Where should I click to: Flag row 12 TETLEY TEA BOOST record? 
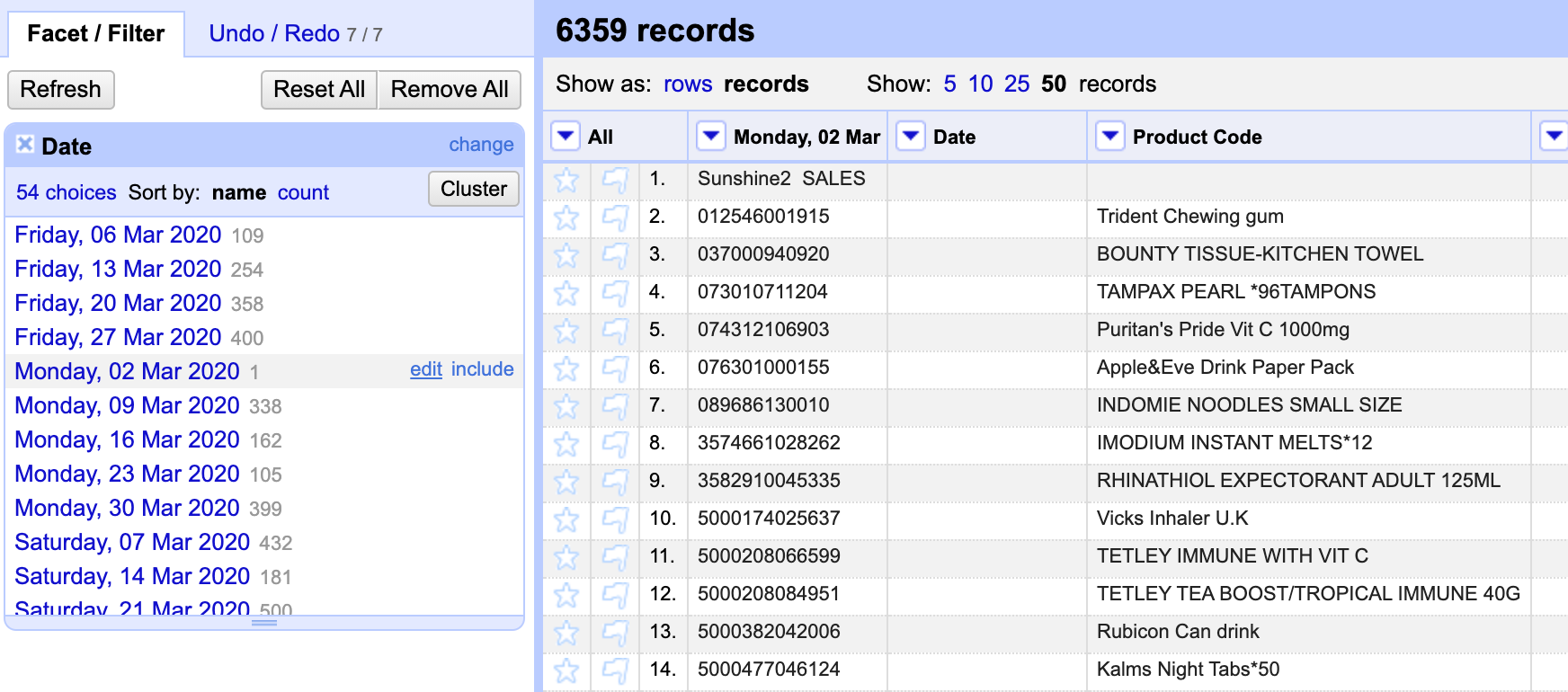click(615, 595)
